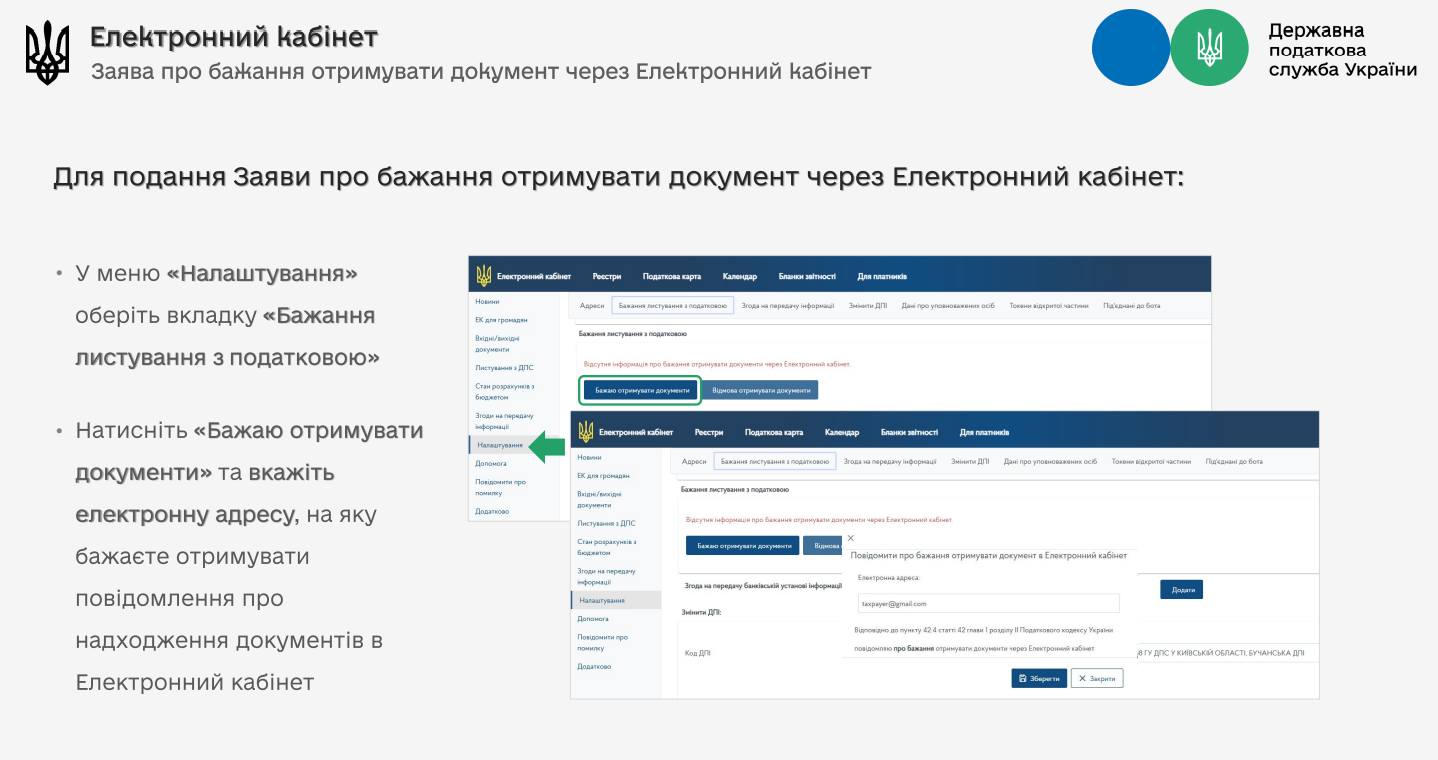Open Бланки звітності in the upper header menu
This screenshot has width=1438, height=760.
click(807, 276)
